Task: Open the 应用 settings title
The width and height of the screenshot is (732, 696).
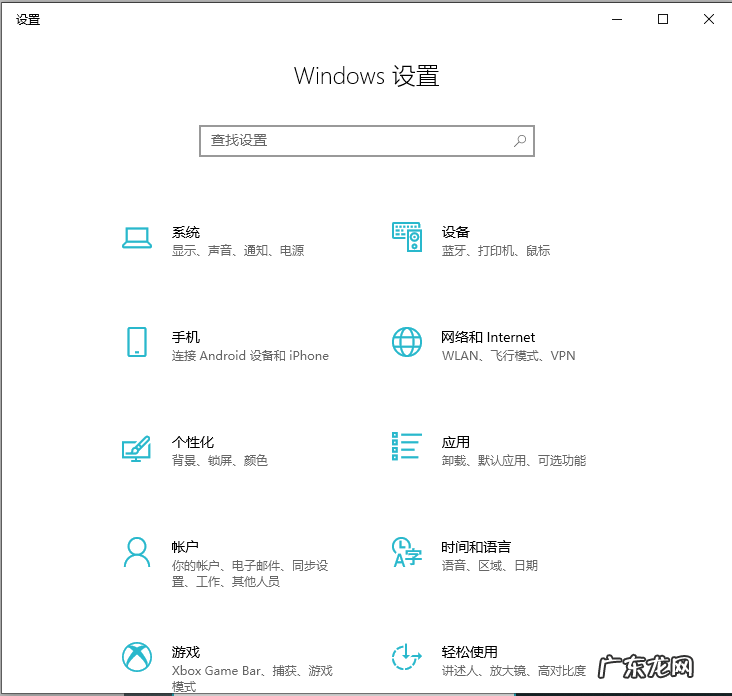Action: tap(456, 442)
